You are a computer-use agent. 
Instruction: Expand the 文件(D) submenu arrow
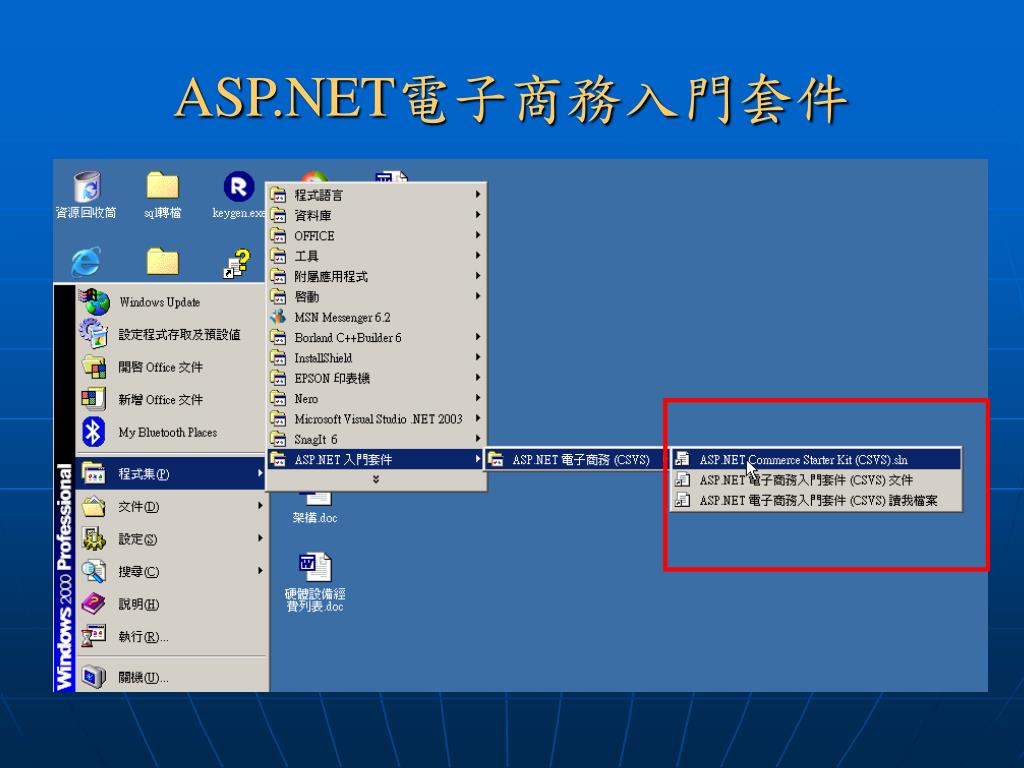(260, 505)
